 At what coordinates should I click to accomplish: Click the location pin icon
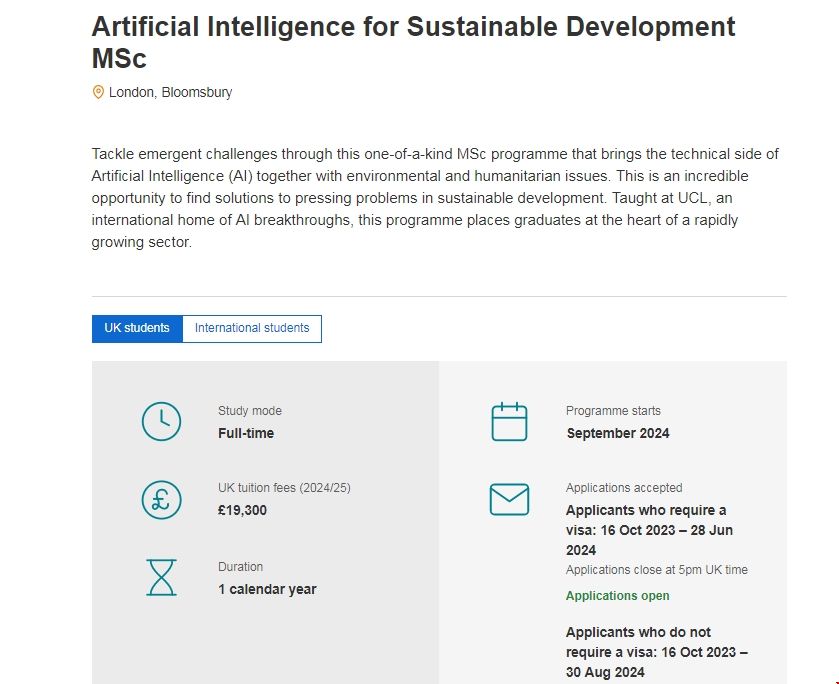click(98, 92)
